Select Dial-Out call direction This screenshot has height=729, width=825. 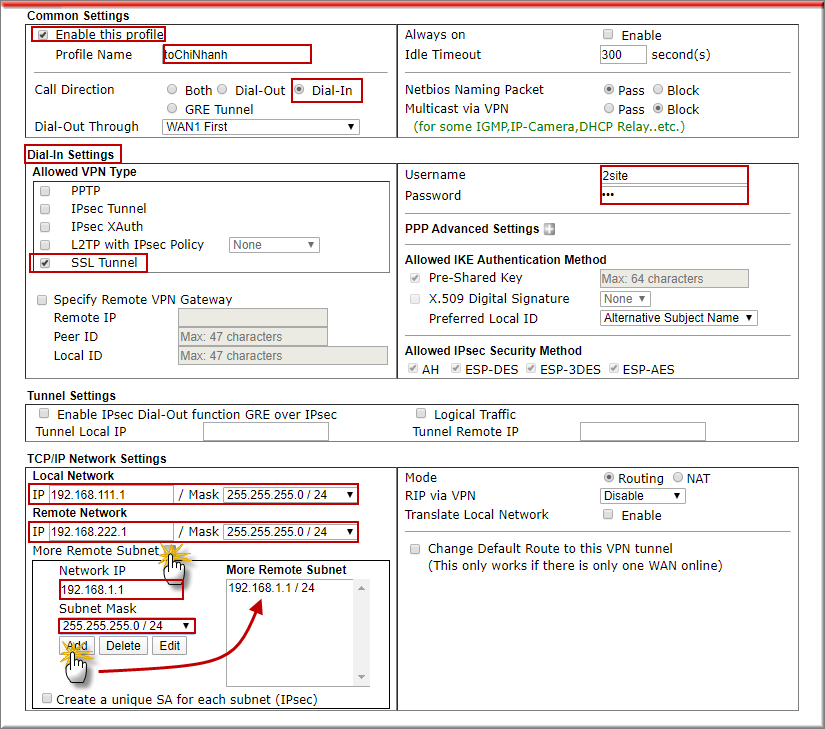click(223, 89)
